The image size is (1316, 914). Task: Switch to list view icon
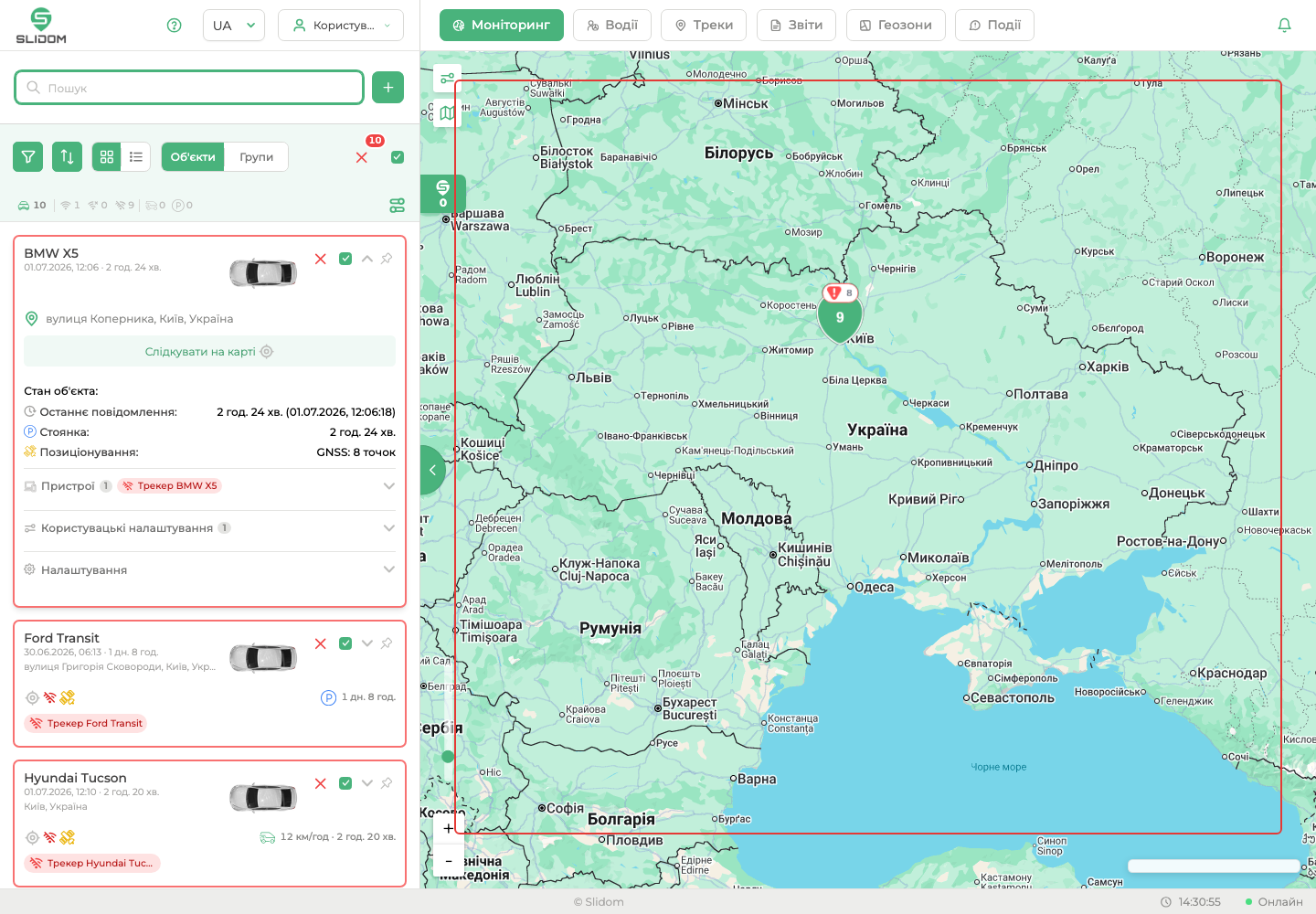point(136,157)
